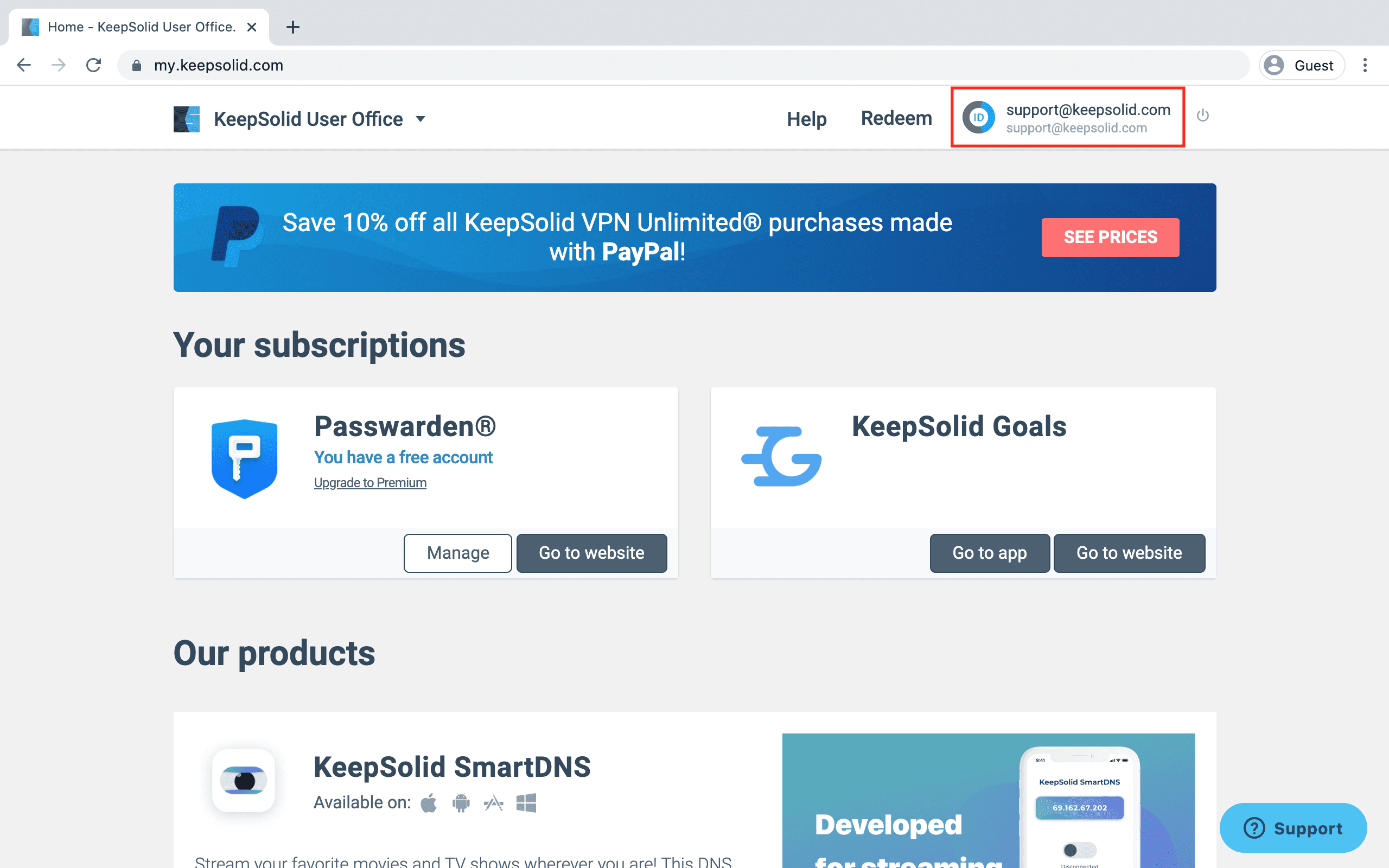Click the Upgrade to Premium link

coord(370,483)
